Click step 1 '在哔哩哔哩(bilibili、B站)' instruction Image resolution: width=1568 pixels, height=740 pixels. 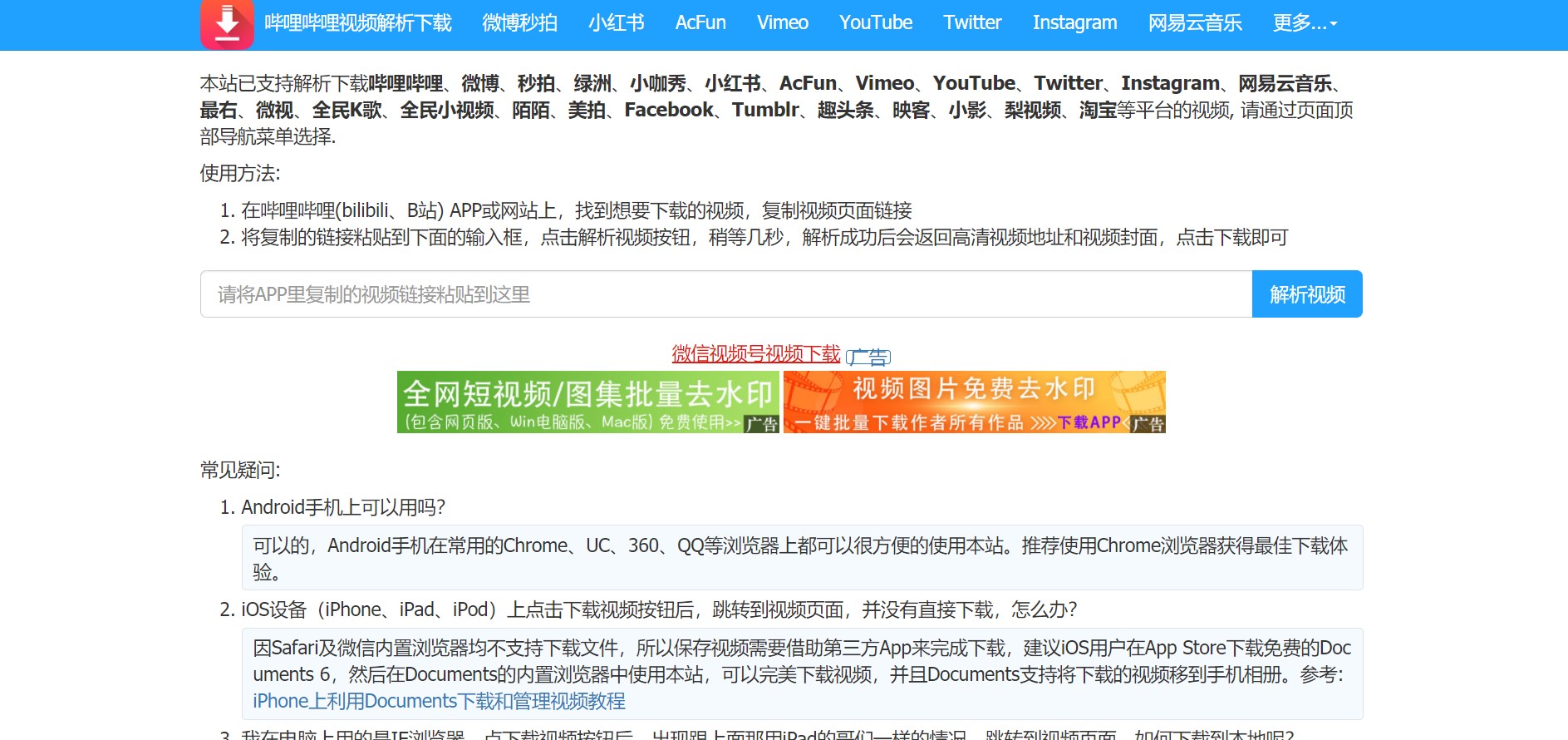[577, 210]
